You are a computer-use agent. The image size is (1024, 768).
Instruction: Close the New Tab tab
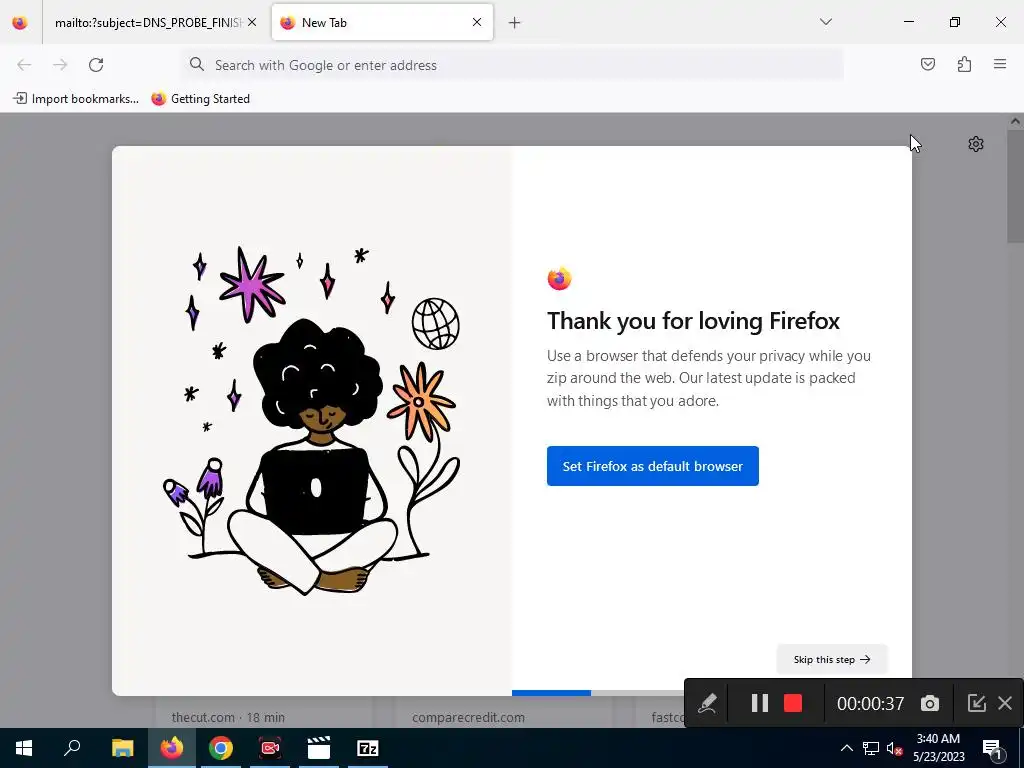[477, 22]
